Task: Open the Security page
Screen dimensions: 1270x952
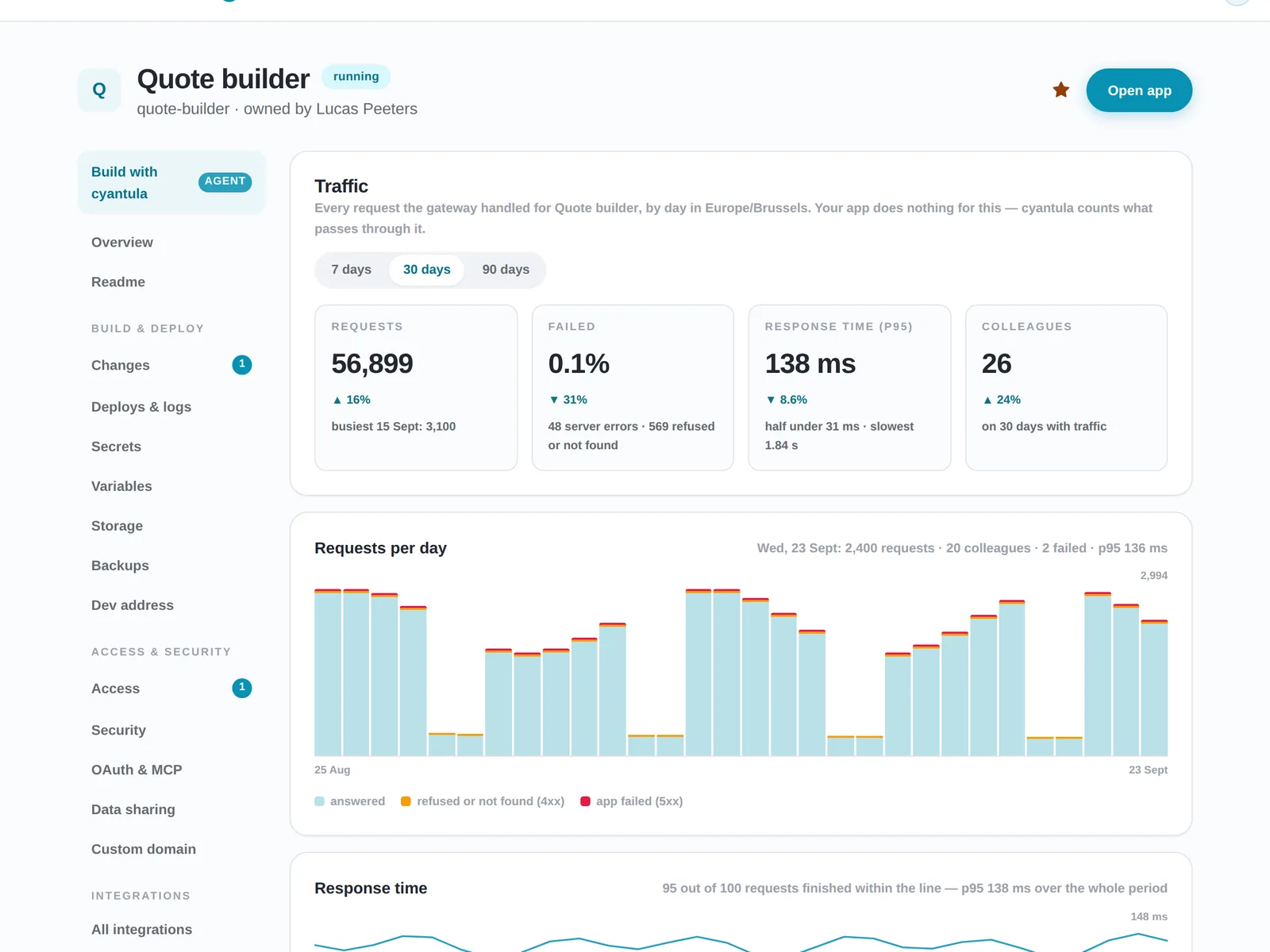Action: pos(171,730)
